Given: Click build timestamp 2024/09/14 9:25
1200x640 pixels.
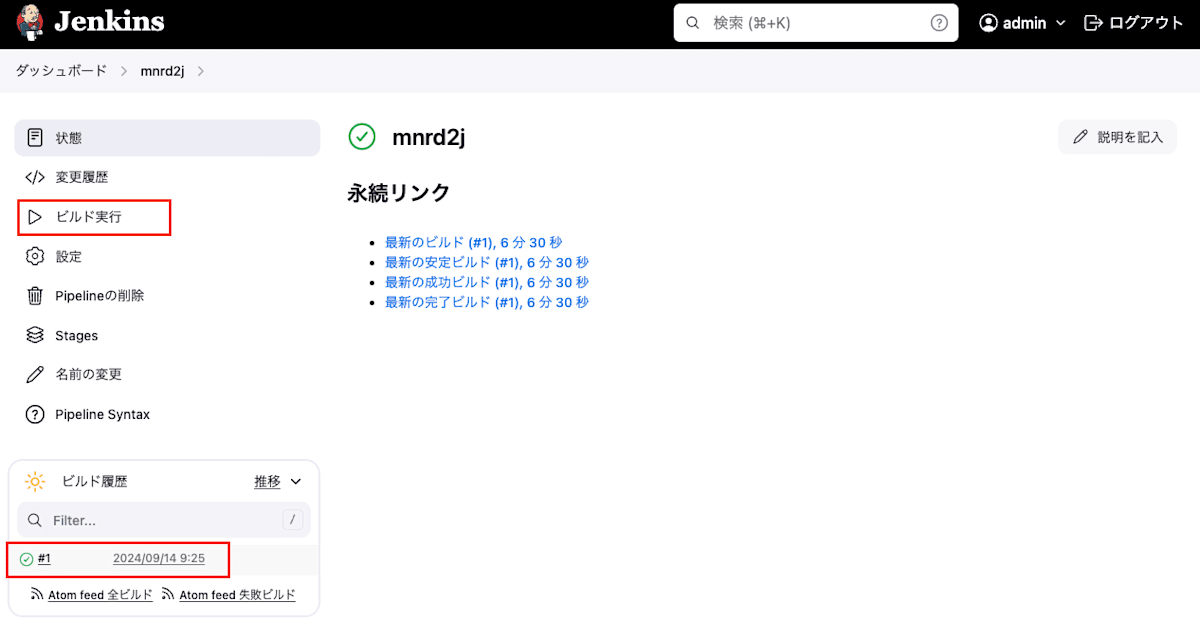Looking at the screenshot, I should point(159,558).
